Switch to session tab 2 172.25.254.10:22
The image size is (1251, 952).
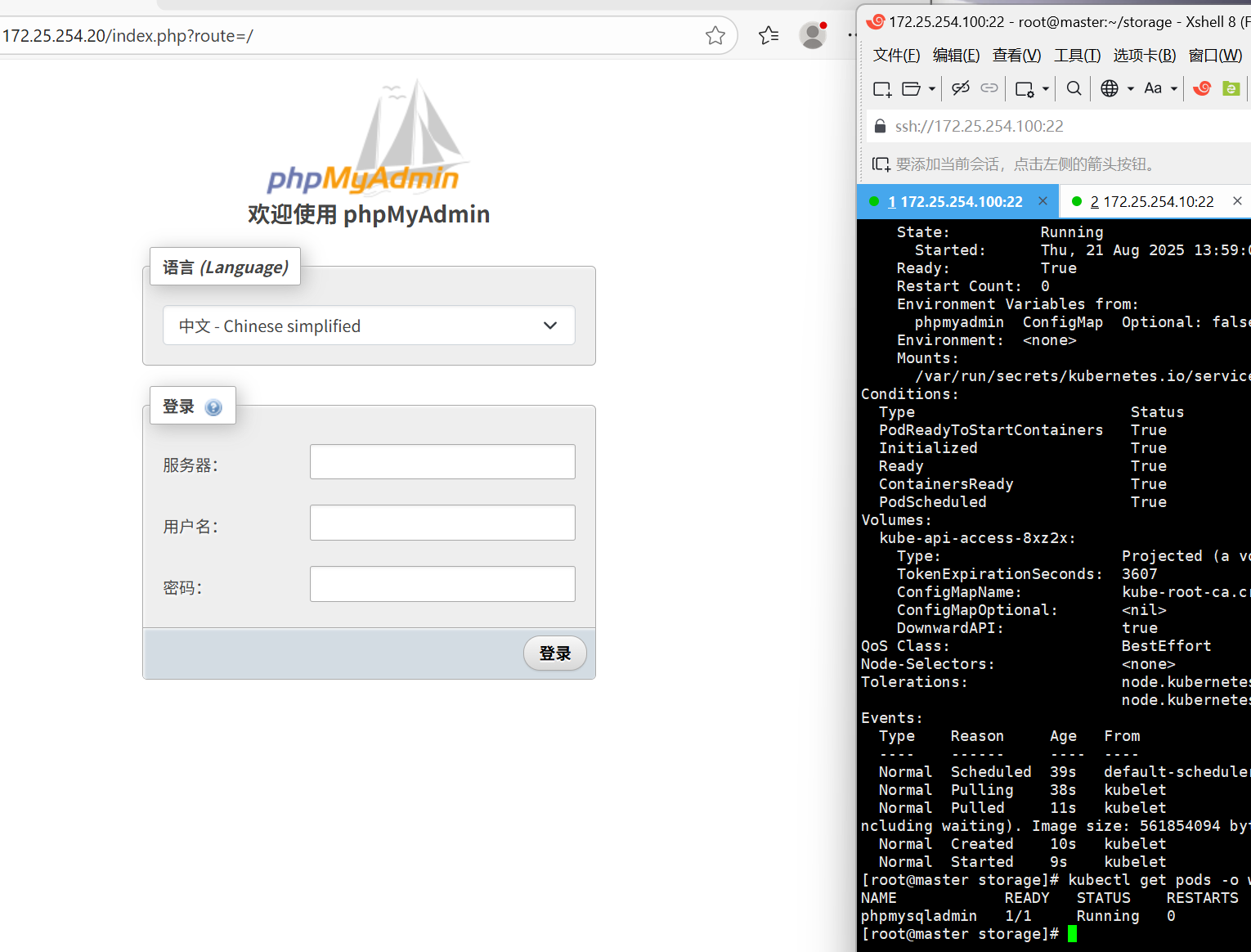(1152, 201)
